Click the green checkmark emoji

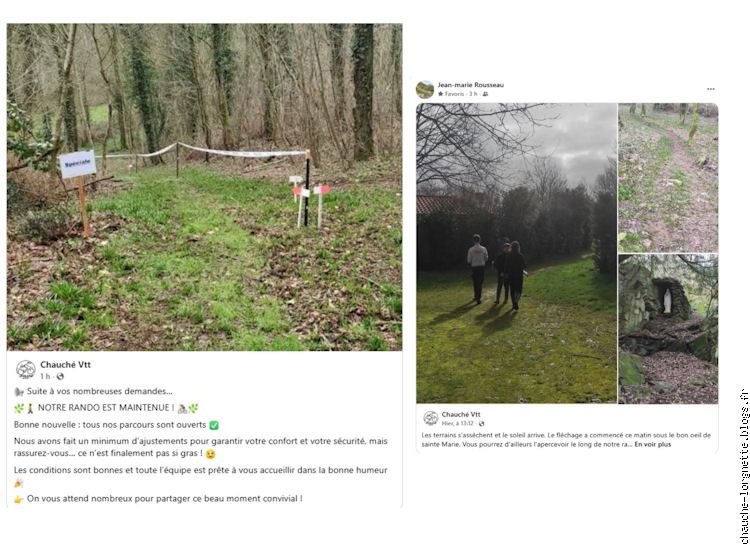coord(214,425)
